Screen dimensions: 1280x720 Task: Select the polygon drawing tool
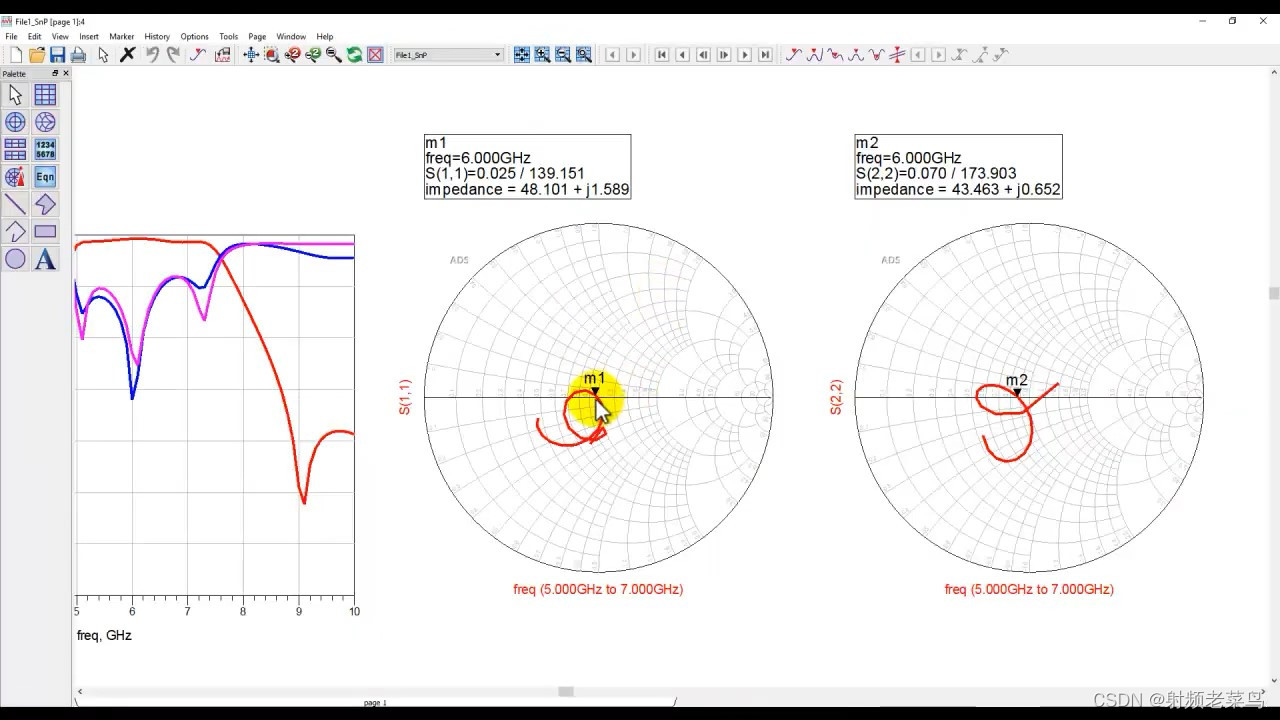(x=45, y=204)
